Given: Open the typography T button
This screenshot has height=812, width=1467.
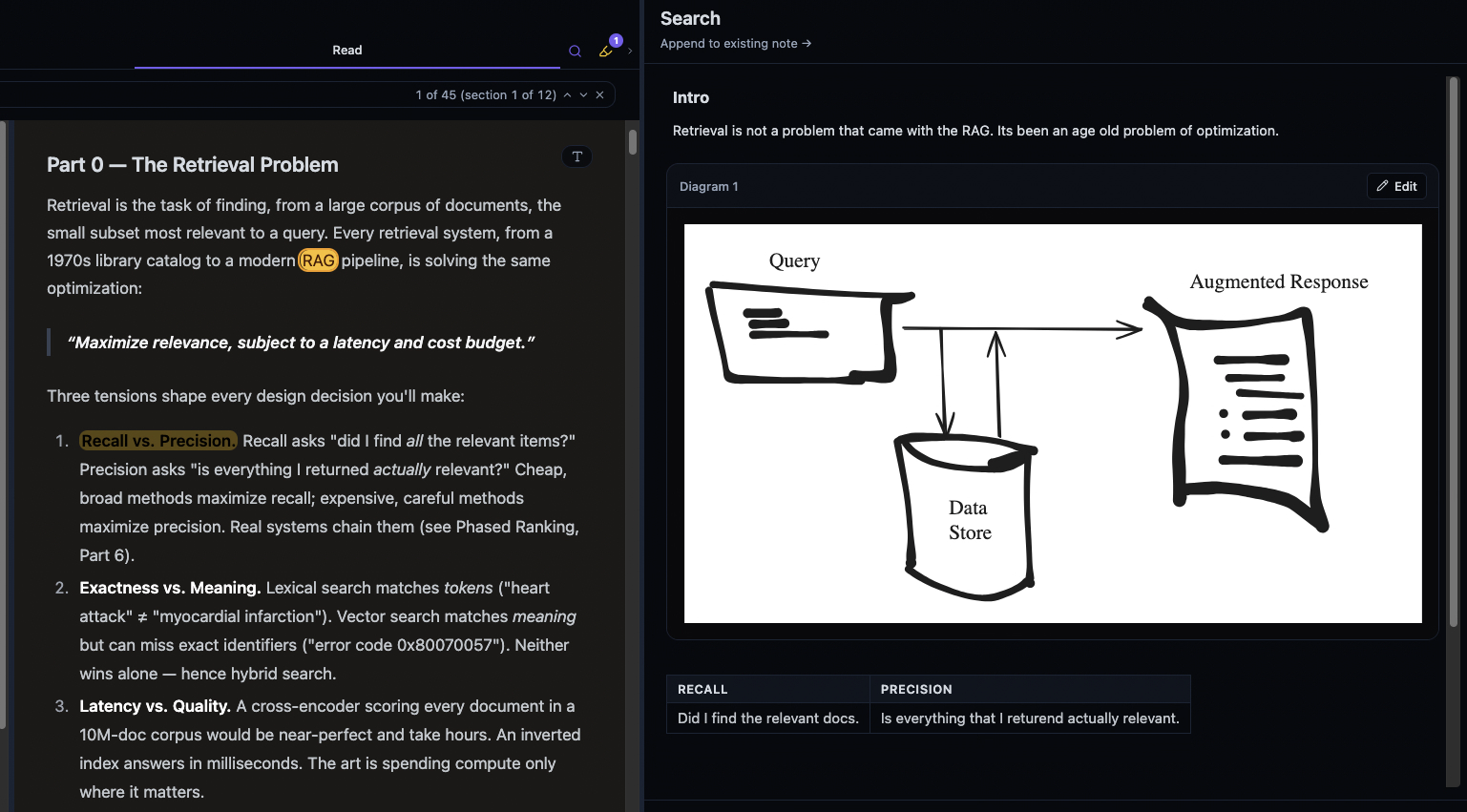Looking at the screenshot, I should click(x=576, y=156).
